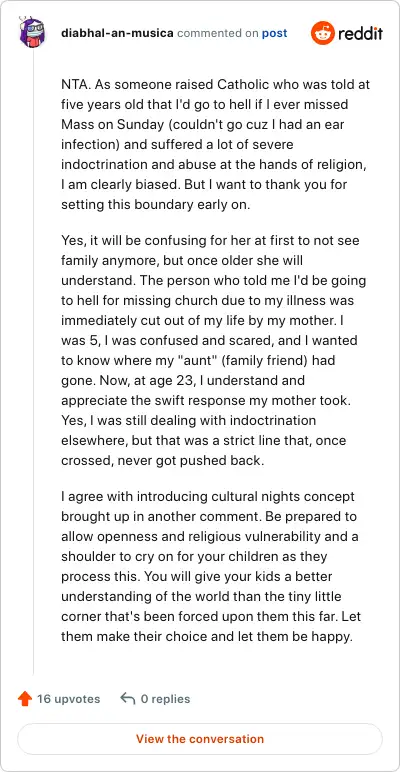The image size is (400, 772).
Task: Open diabhal-an-musica's profile link
Action: coord(117,33)
